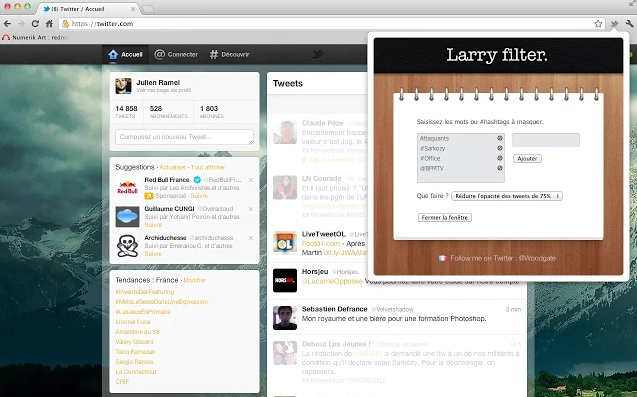
Task: Focus the new filter word input
Action: click(546, 140)
